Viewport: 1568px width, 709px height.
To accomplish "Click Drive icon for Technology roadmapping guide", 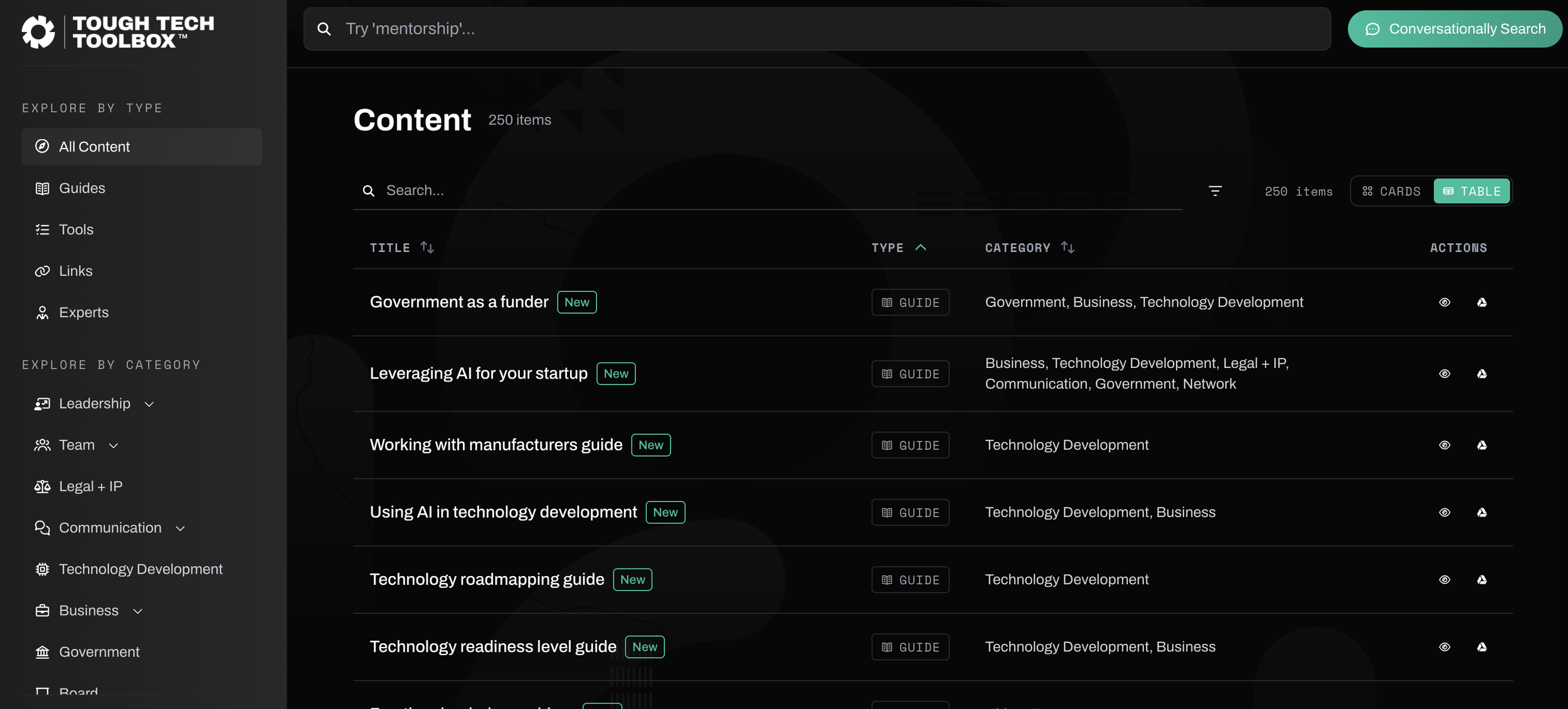I will (1481, 580).
